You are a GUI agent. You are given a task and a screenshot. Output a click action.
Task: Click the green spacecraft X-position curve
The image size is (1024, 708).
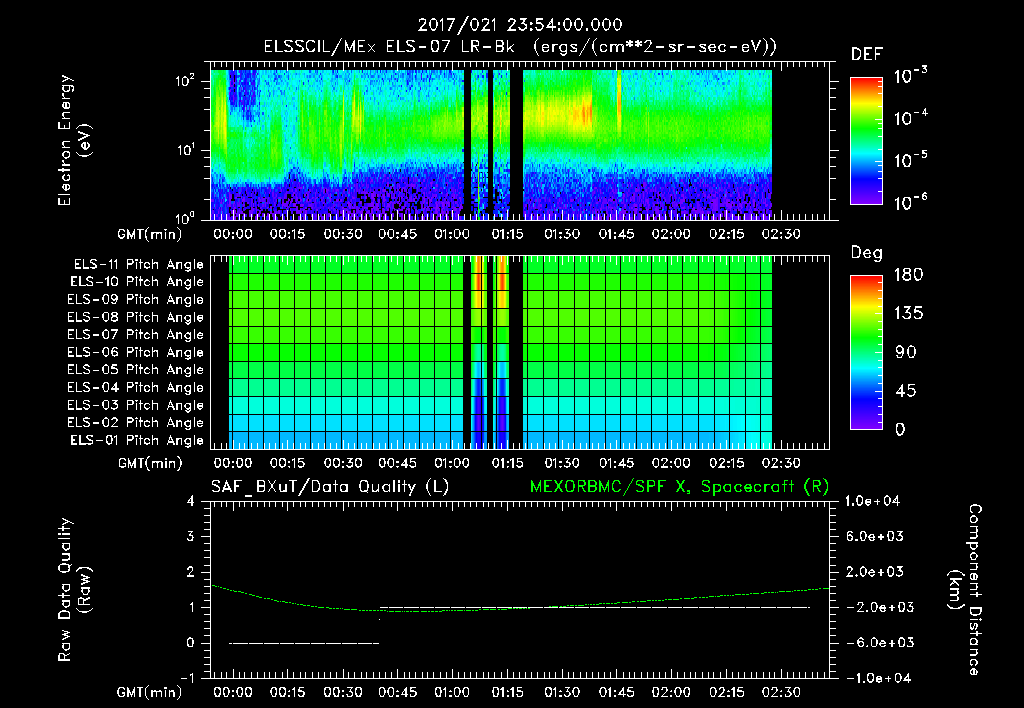coord(519,599)
